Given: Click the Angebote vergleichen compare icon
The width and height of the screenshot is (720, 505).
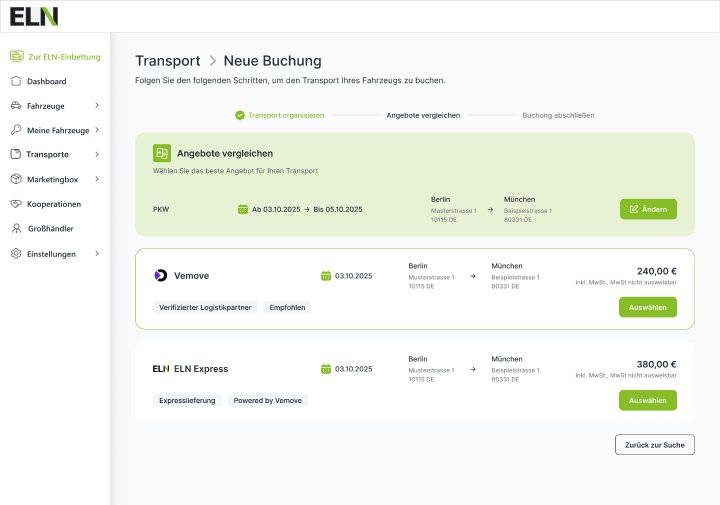Looking at the screenshot, I should coord(162,153).
